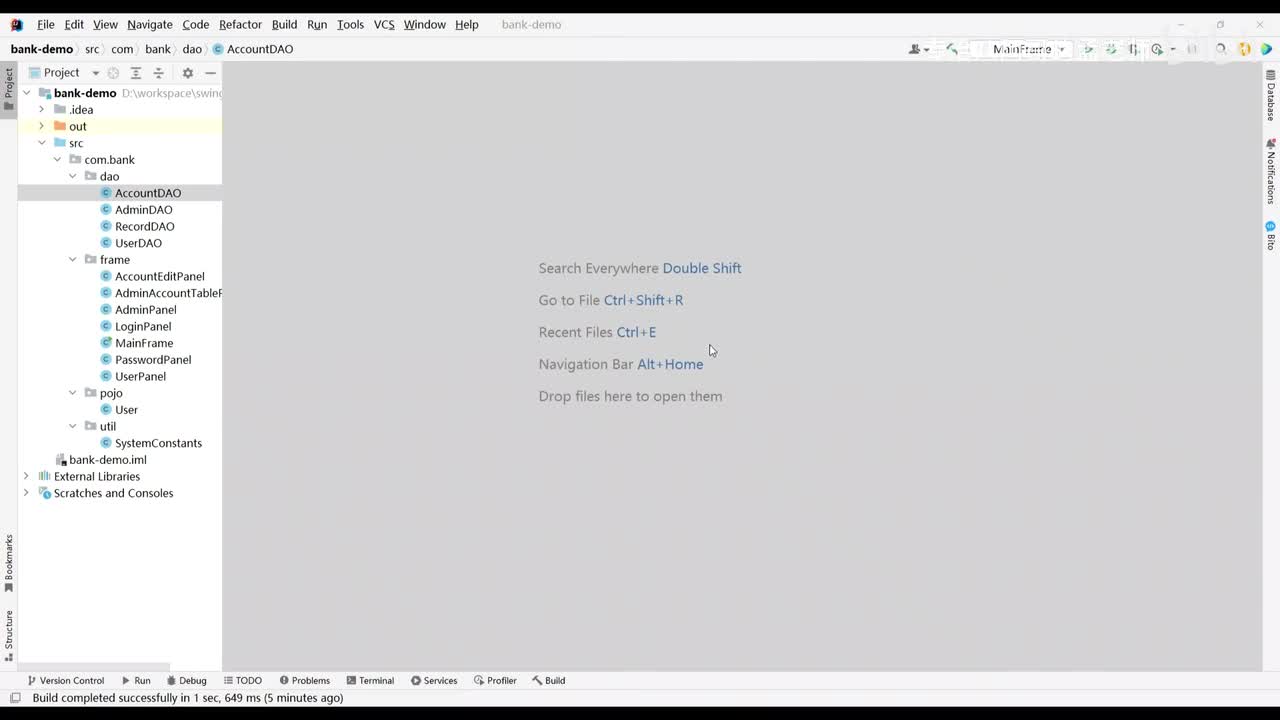Toggle the Project side tab
Viewport: 1280px width, 720px height.
(x=9, y=89)
